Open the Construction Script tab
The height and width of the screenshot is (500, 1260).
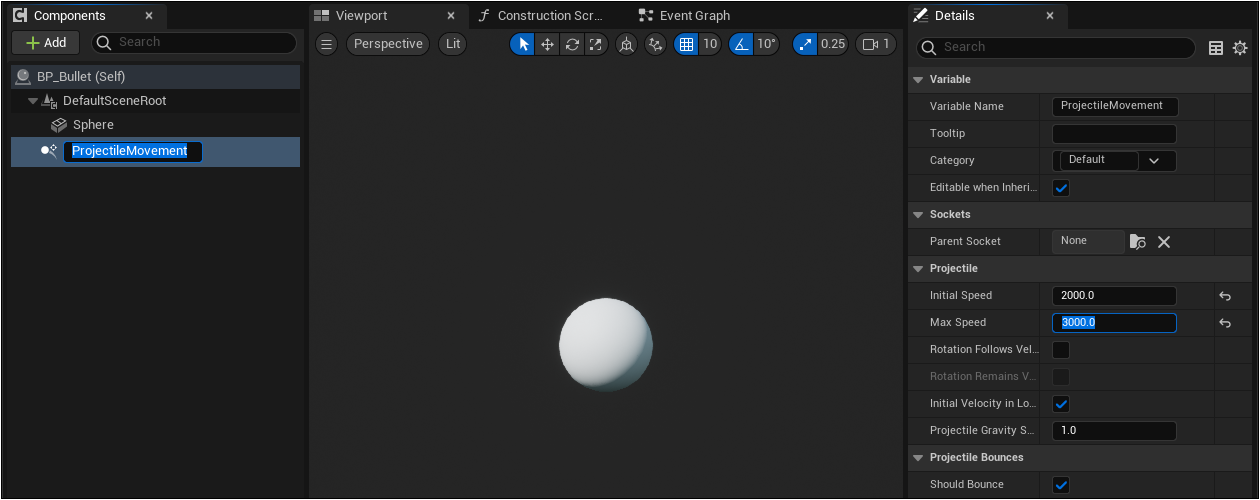[x=549, y=16]
